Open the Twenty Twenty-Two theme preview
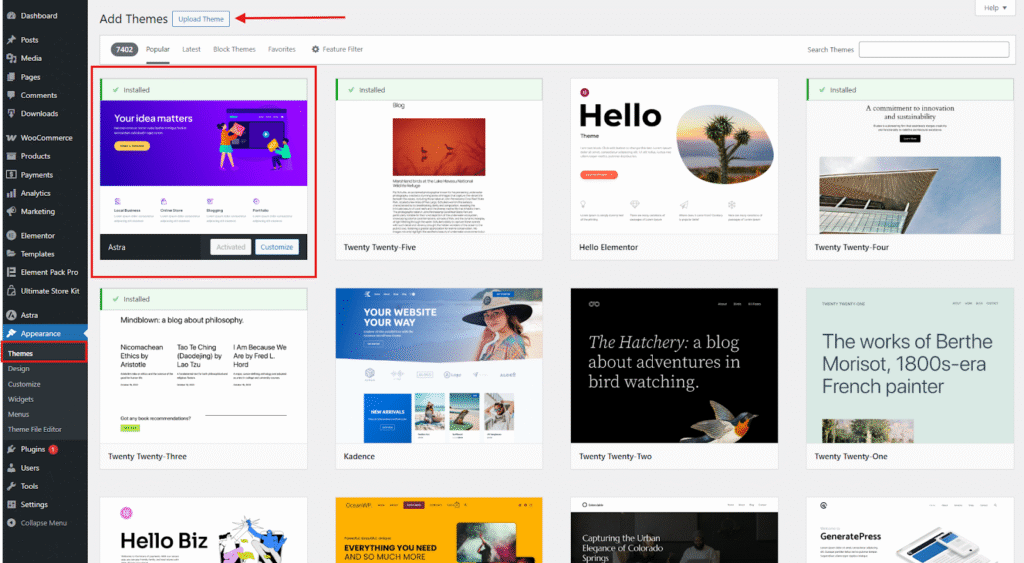The height and width of the screenshot is (563, 1024). (x=674, y=366)
